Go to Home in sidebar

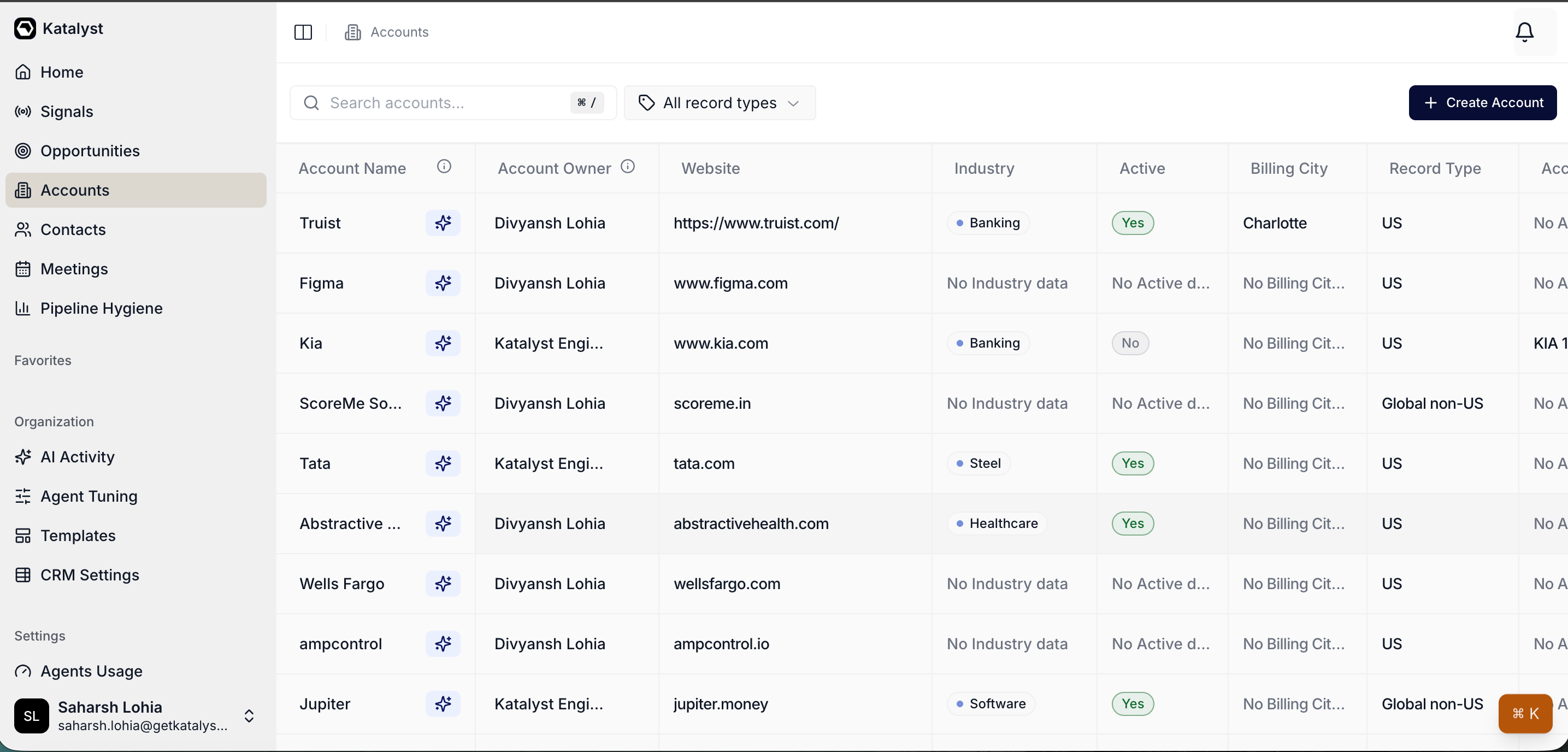pos(135,73)
